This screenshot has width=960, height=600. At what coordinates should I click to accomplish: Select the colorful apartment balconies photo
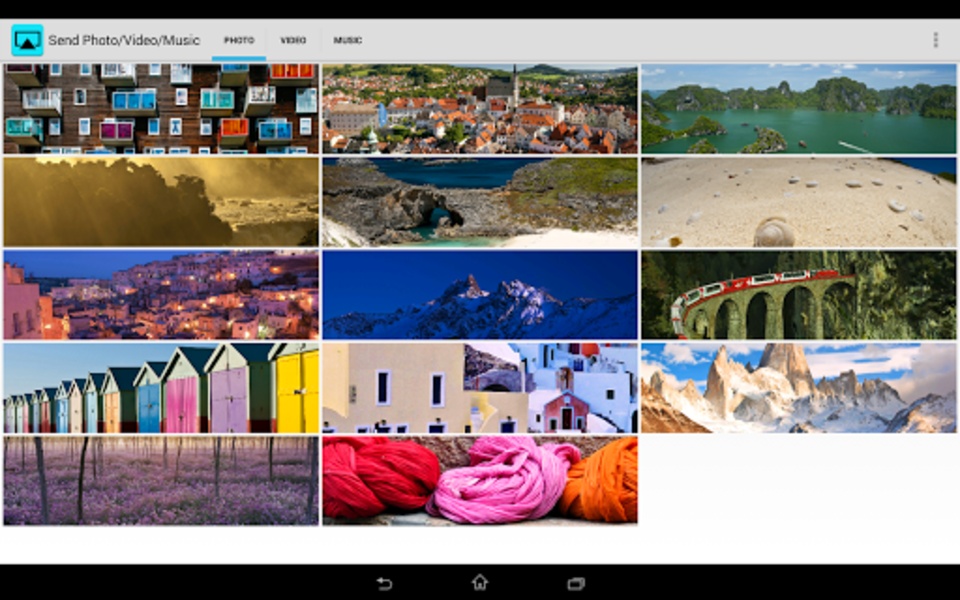(x=161, y=108)
